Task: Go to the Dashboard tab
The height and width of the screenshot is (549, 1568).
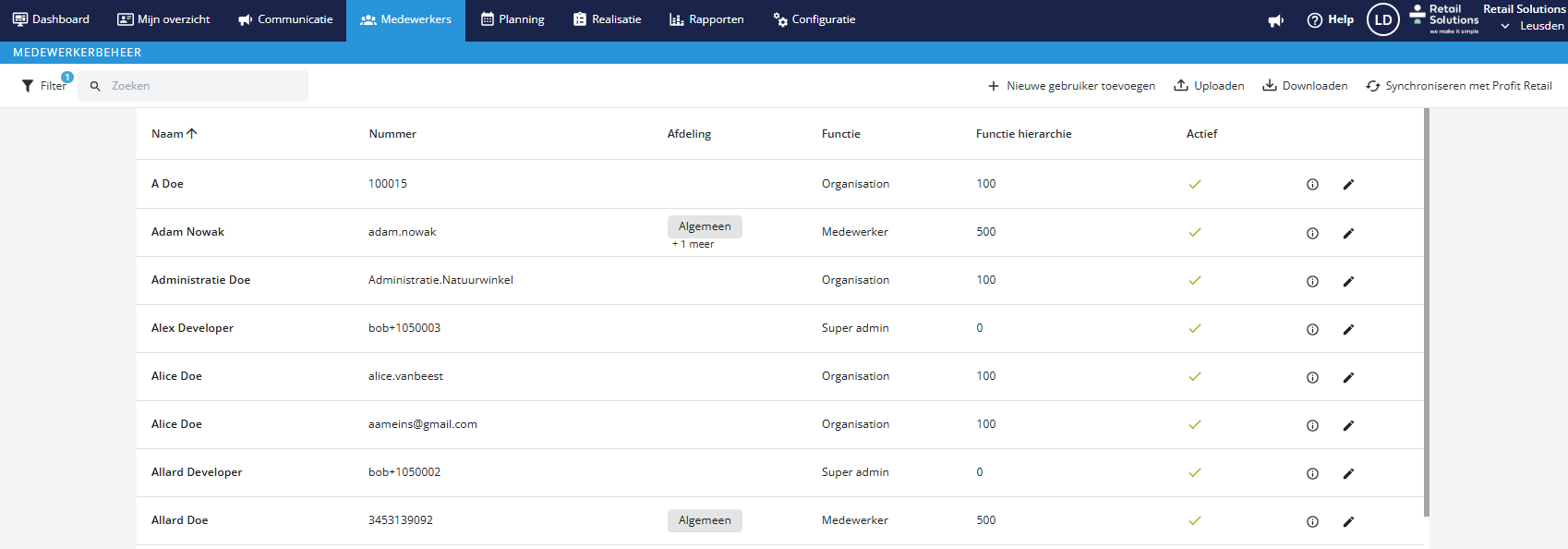Action: point(51,19)
